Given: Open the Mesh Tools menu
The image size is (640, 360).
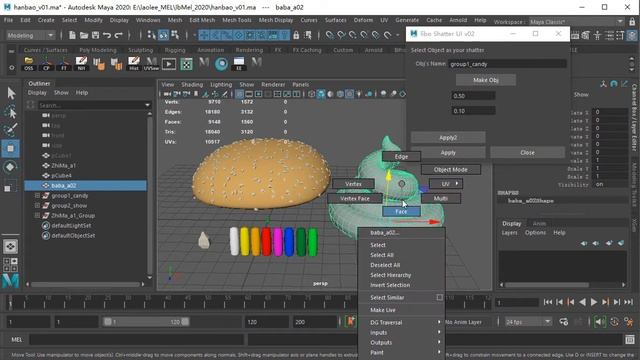Looking at the screenshot, I should coord(236,20).
